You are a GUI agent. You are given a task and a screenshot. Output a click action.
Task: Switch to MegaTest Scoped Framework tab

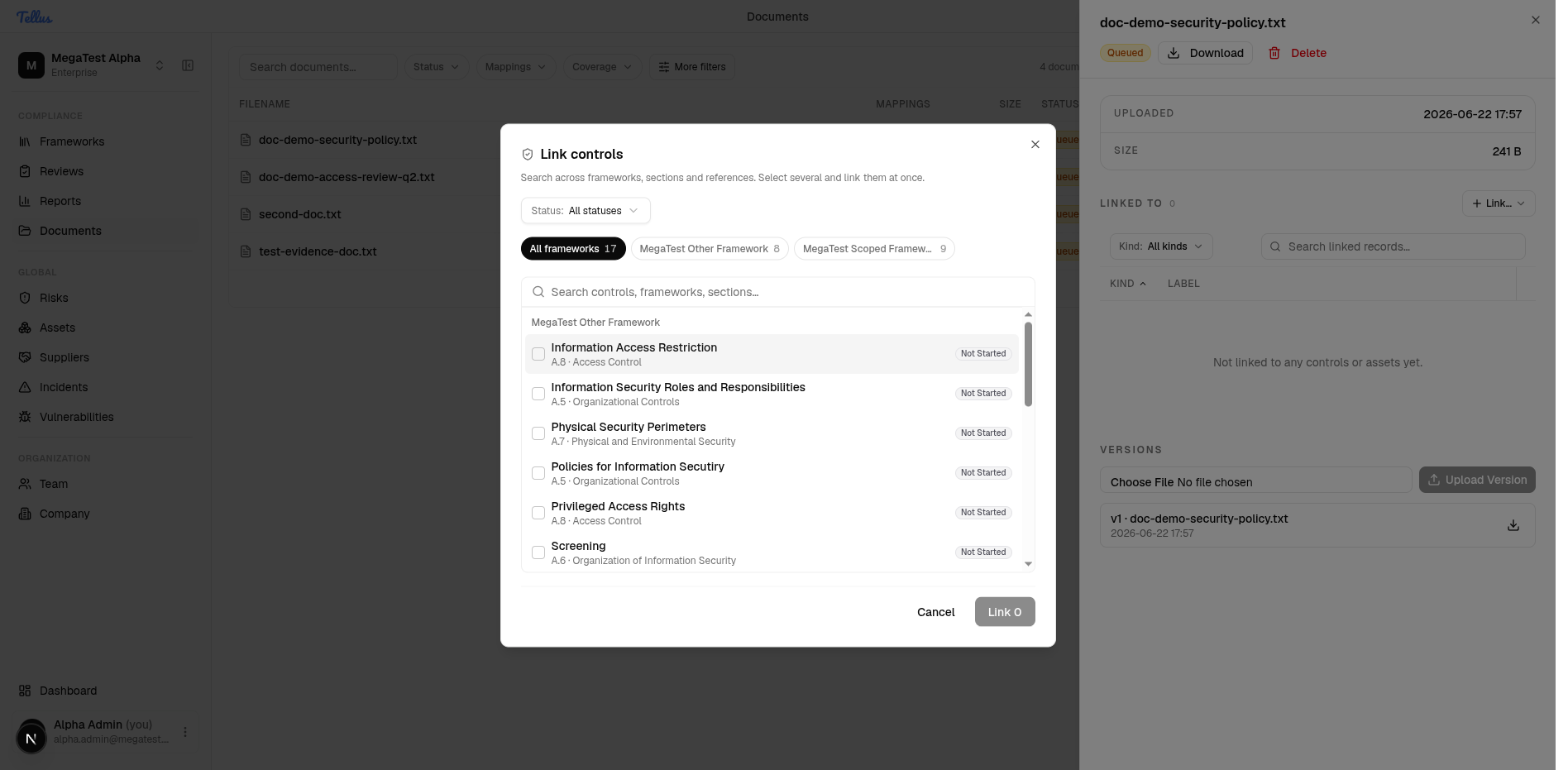874,249
